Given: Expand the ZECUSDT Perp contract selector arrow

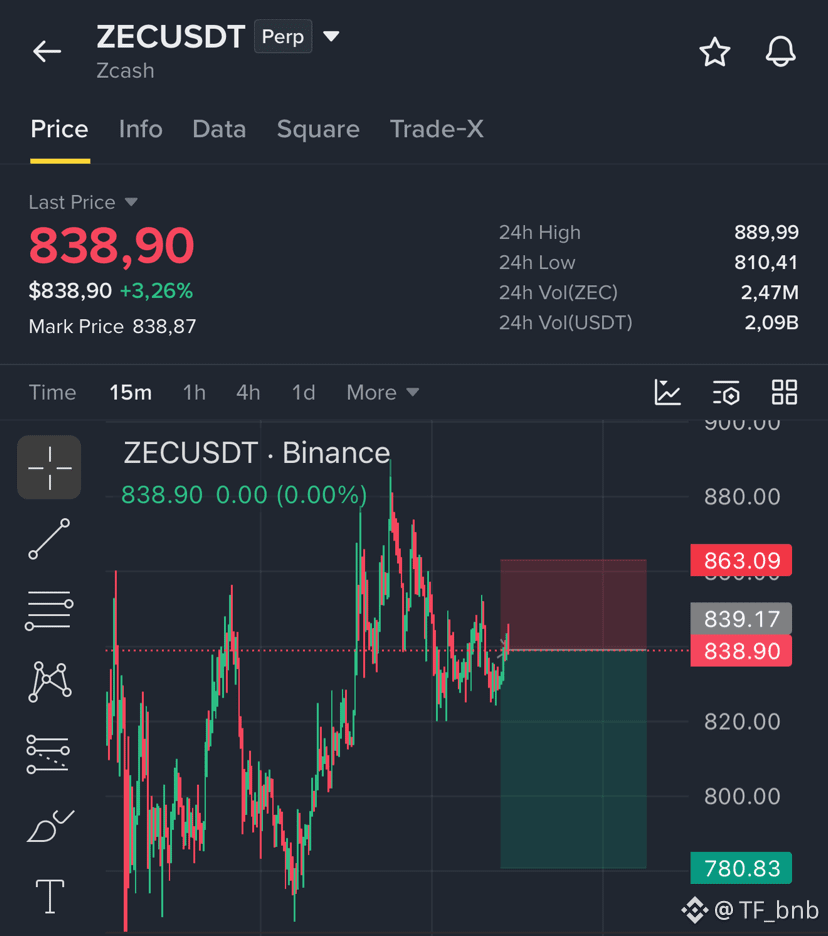Looking at the screenshot, I should point(331,36).
